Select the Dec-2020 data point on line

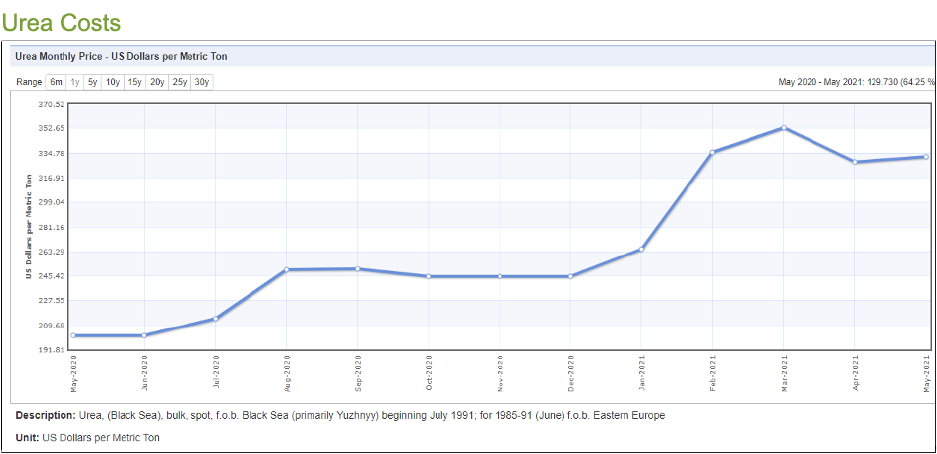click(571, 276)
